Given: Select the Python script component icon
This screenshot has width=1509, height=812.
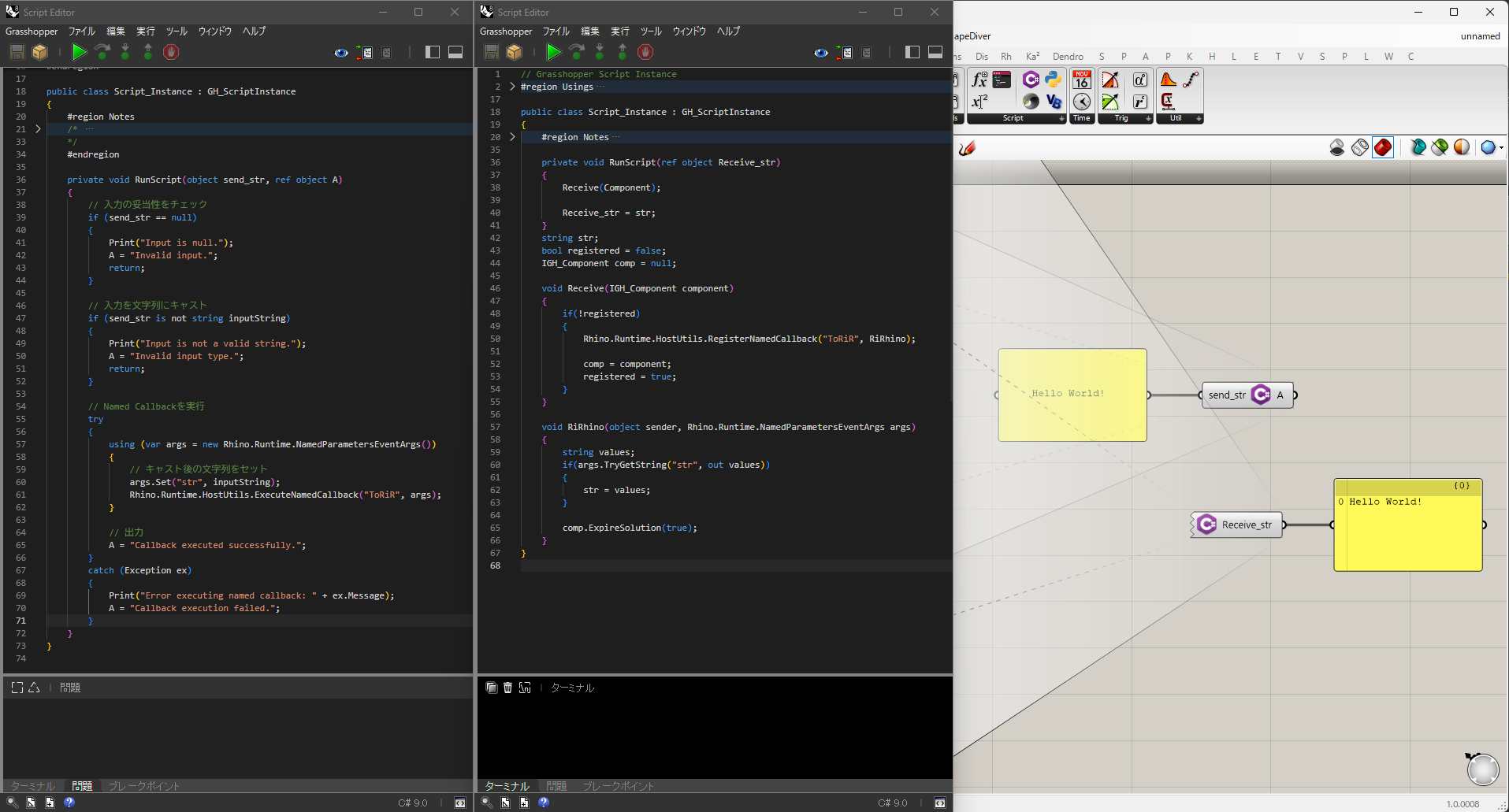Looking at the screenshot, I should point(1054,80).
